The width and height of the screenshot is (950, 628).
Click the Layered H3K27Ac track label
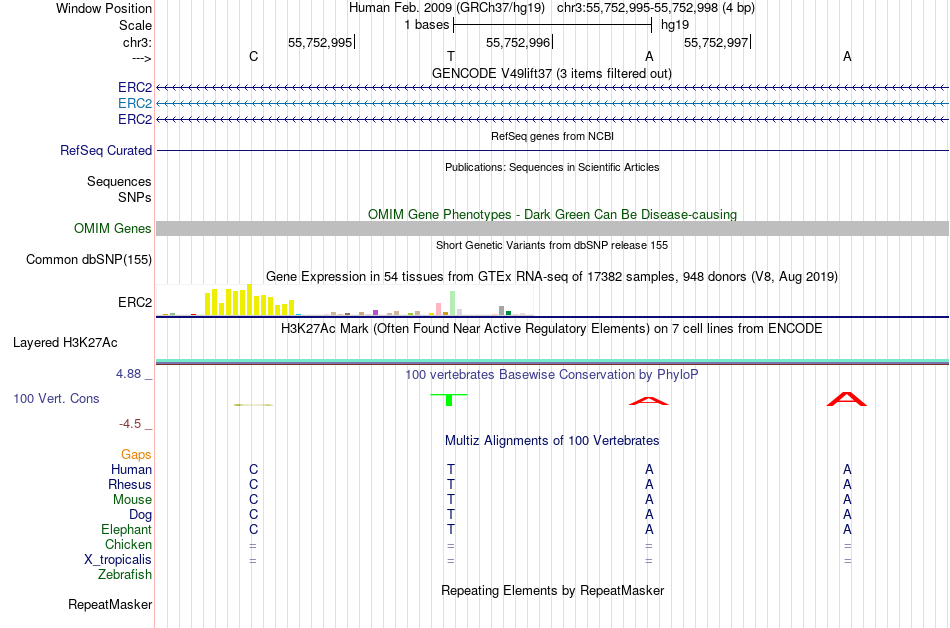point(65,343)
